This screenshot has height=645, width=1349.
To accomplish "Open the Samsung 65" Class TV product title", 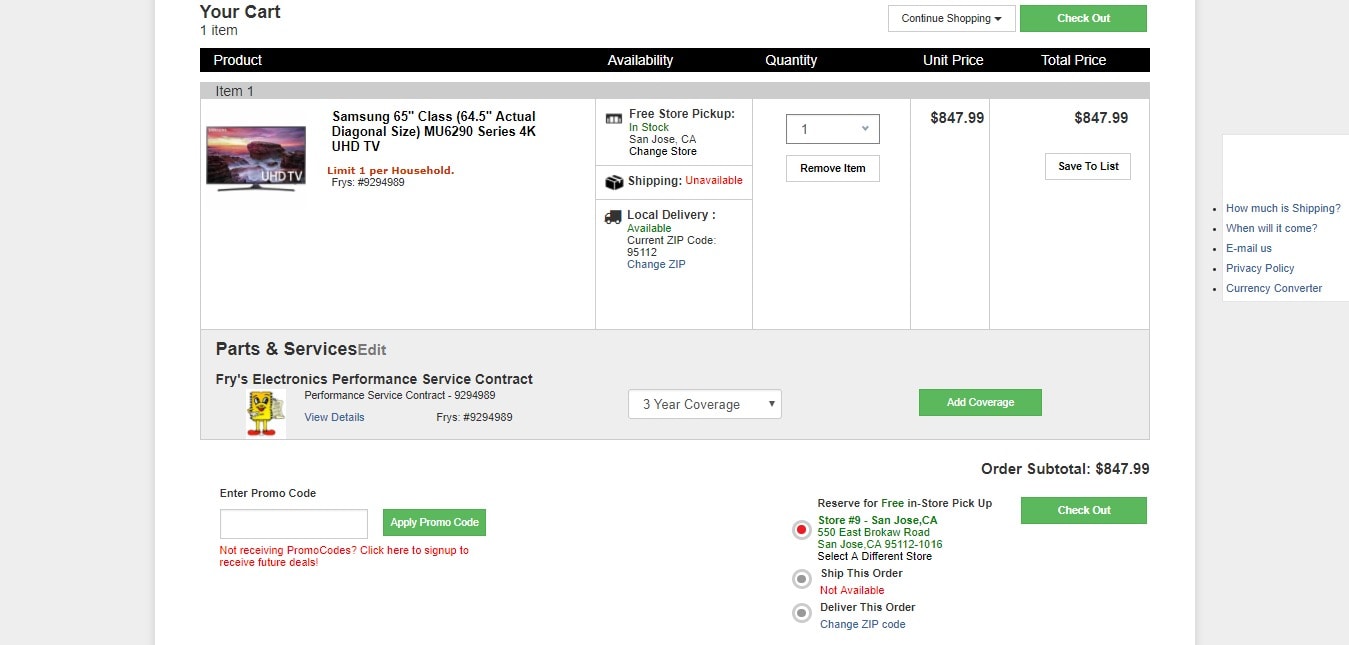I will (x=434, y=131).
